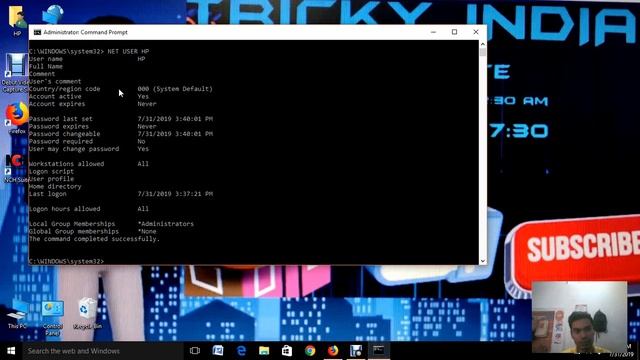Close the Command Prompt window
The height and width of the screenshot is (360, 640).
[x=476, y=32]
